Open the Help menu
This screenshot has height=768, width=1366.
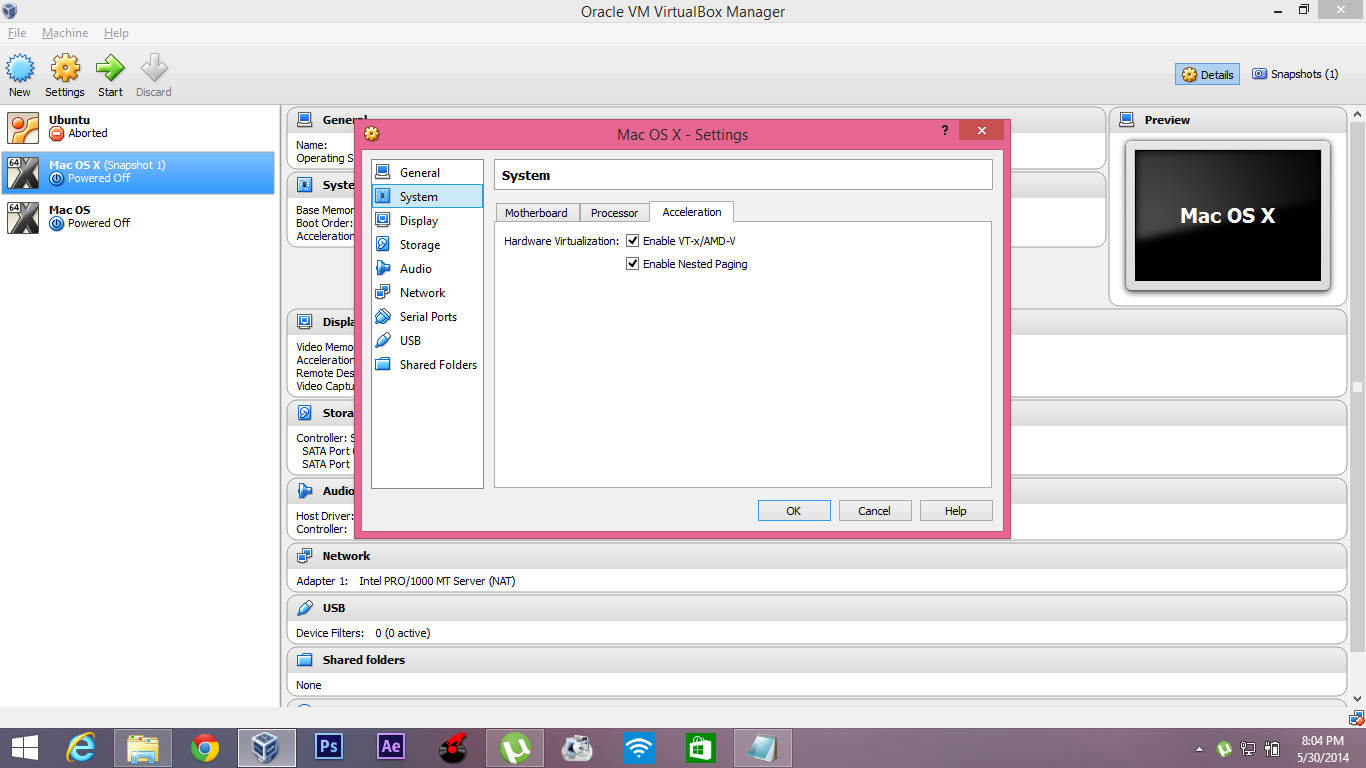tap(116, 33)
